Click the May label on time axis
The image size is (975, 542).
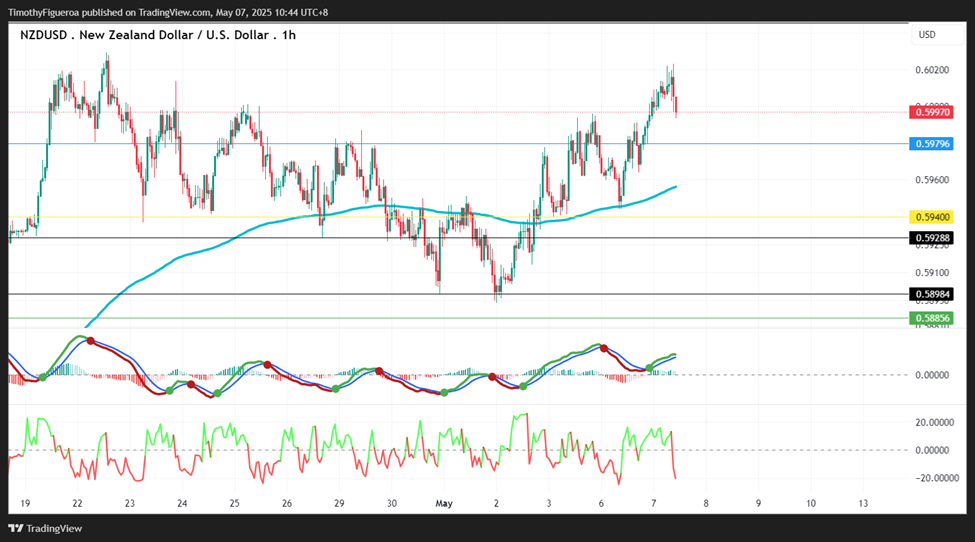pos(444,503)
